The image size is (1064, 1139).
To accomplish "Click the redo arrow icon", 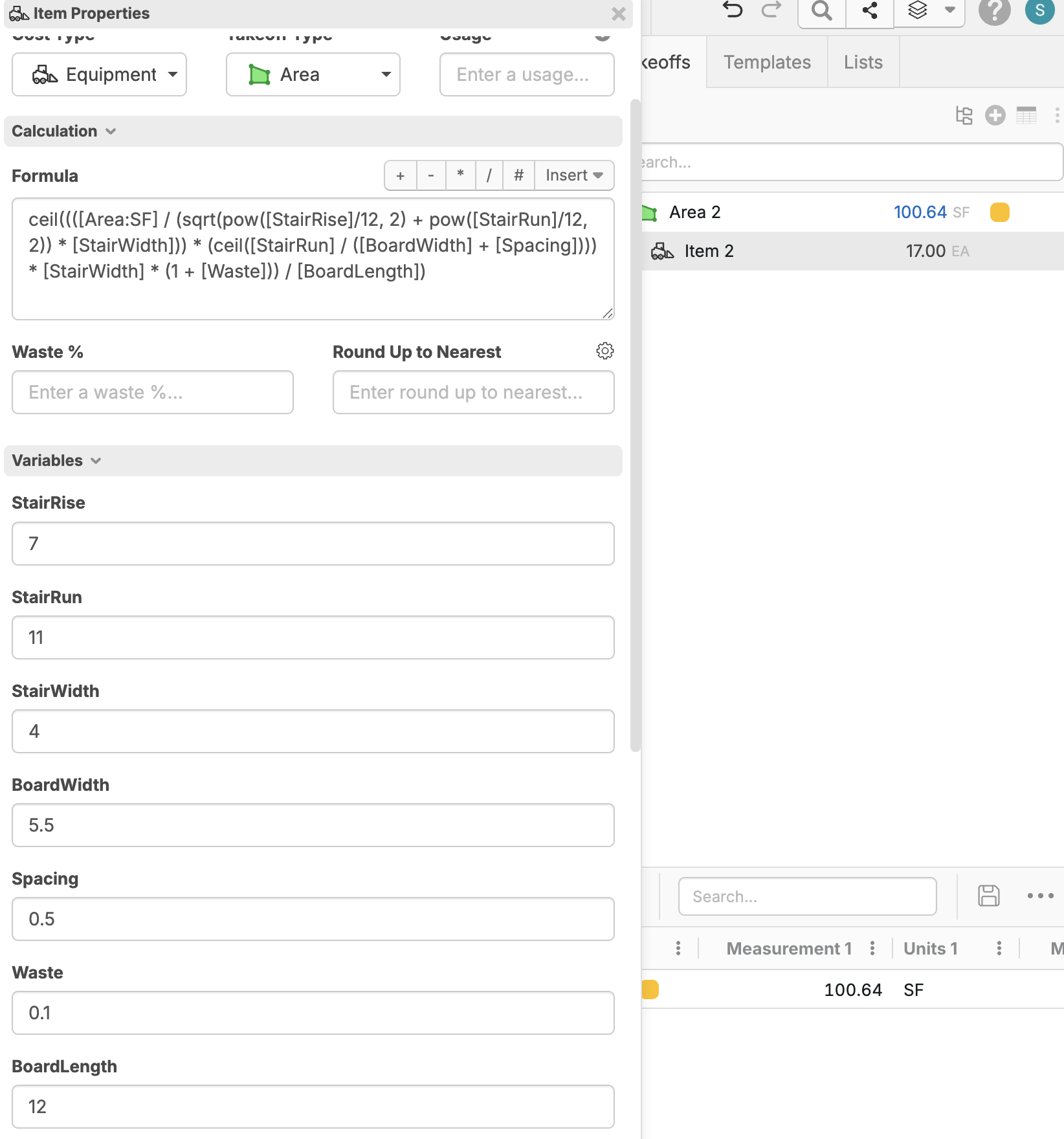I will point(771,10).
